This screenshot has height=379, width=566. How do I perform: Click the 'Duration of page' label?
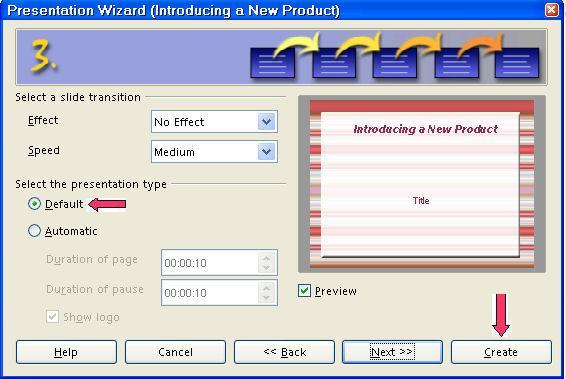(92, 260)
